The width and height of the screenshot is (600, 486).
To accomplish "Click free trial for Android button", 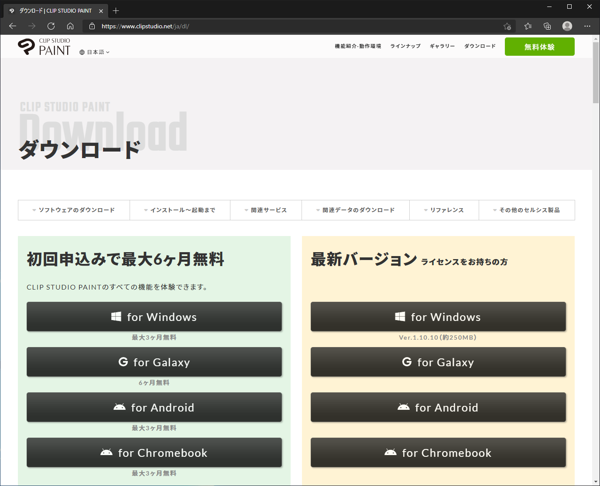I will (154, 408).
